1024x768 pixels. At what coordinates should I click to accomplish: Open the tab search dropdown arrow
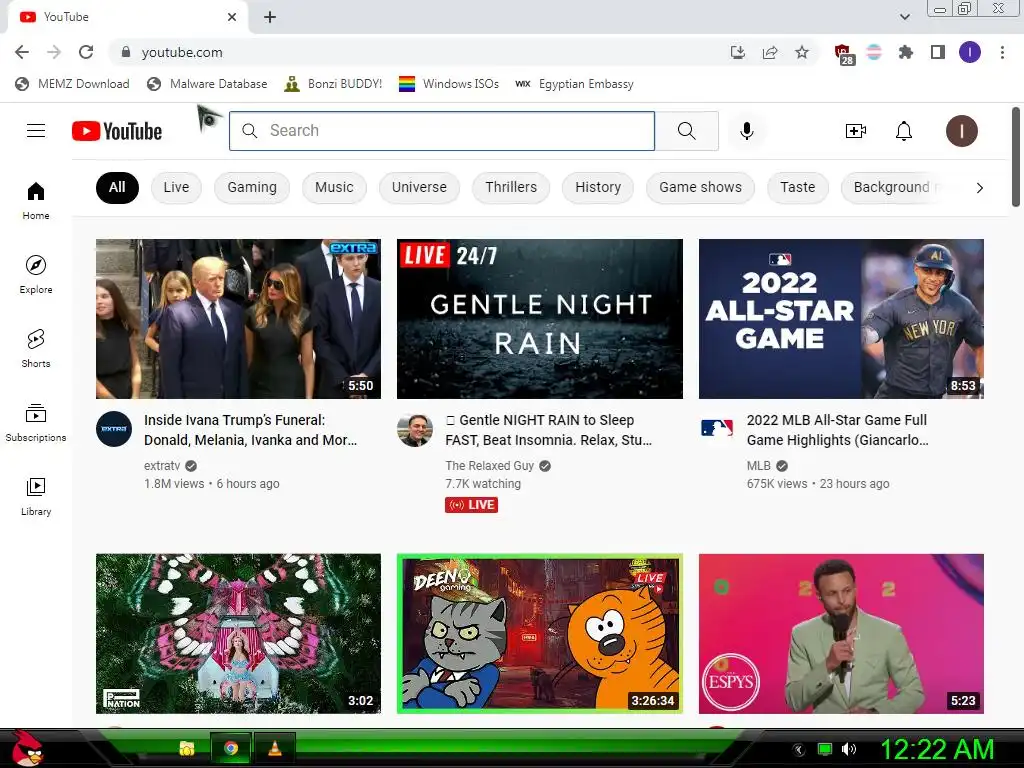pyautogui.click(x=904, y=17)
